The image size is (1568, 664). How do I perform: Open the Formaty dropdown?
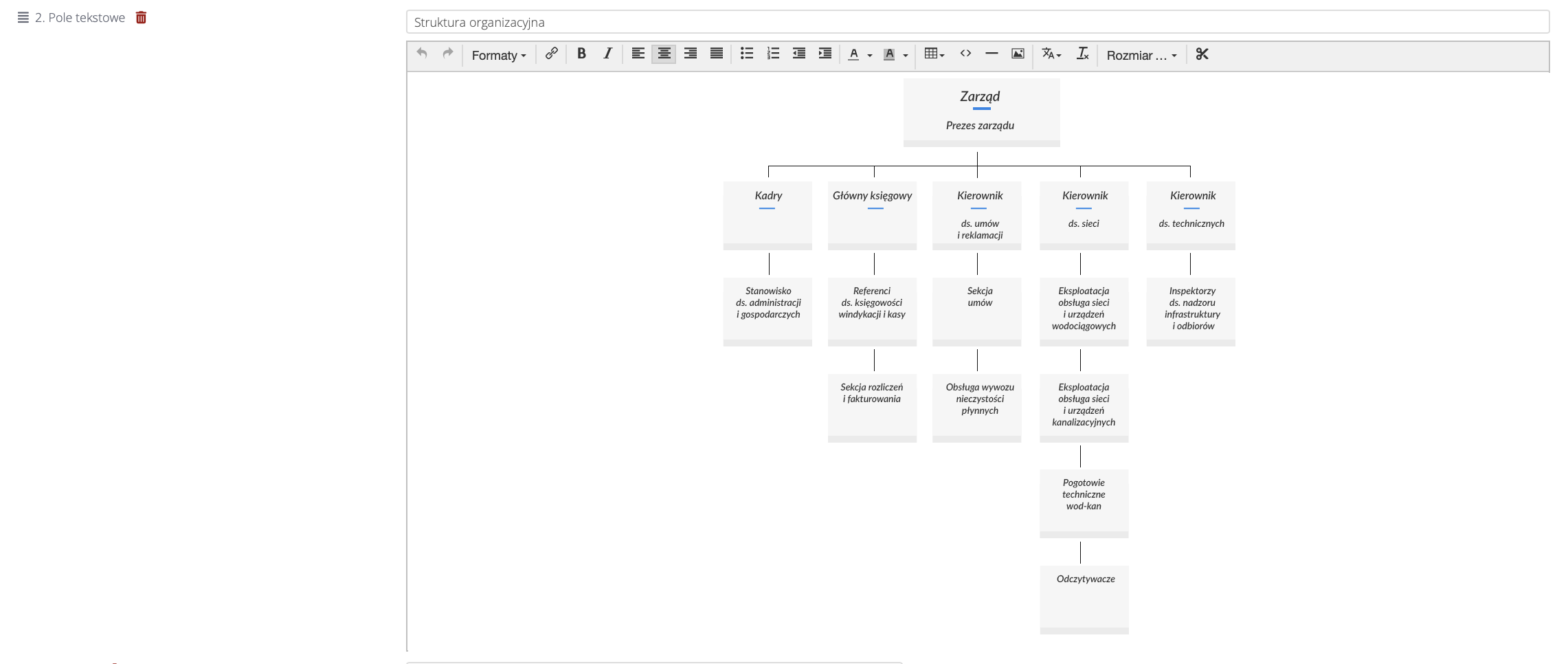pos(498,55)
